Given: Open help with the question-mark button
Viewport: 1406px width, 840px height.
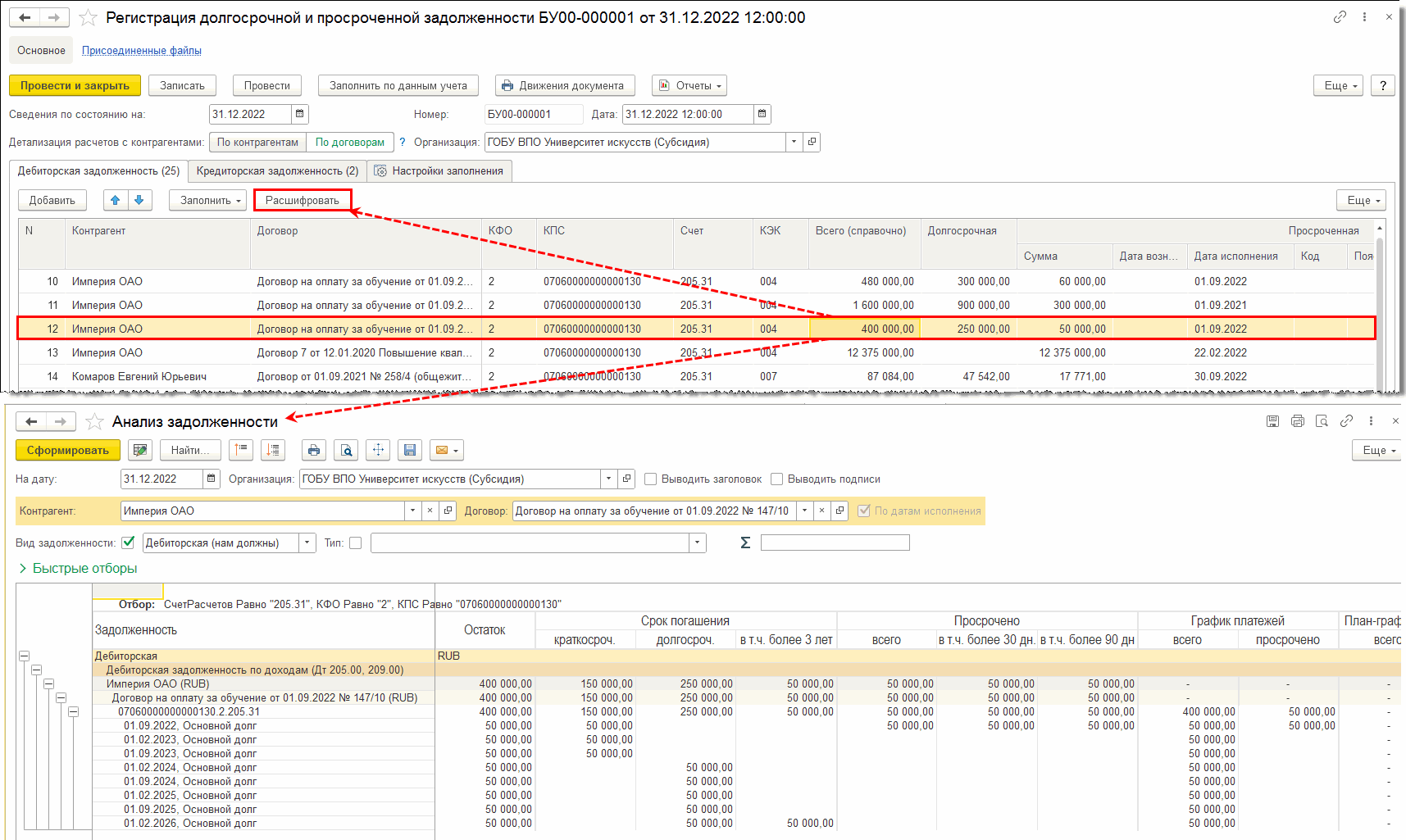Looking at the screenshot, I should pos(1383,85).
